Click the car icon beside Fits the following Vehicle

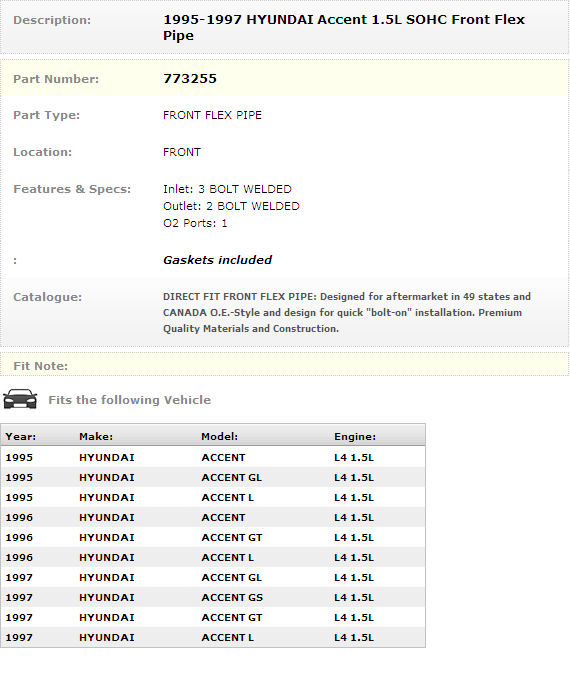(20, 399)
